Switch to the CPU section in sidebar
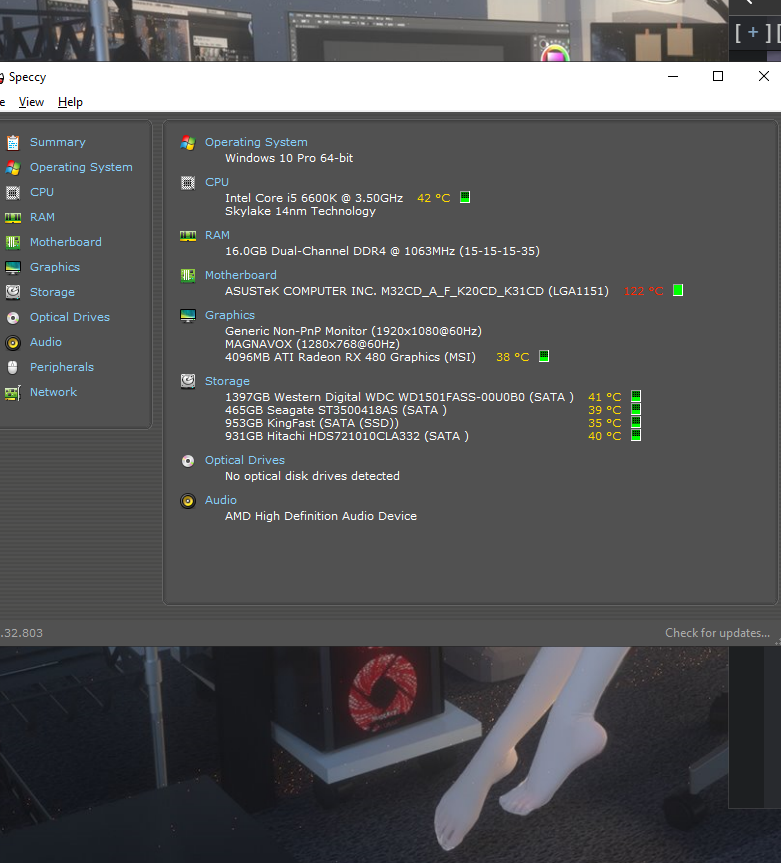 tap(42, 192)
